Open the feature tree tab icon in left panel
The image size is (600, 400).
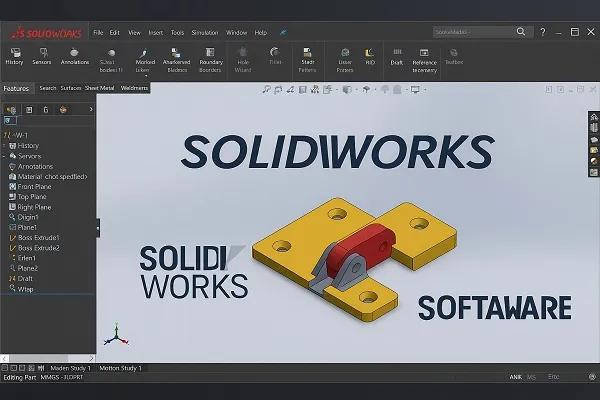pos(11,110)
